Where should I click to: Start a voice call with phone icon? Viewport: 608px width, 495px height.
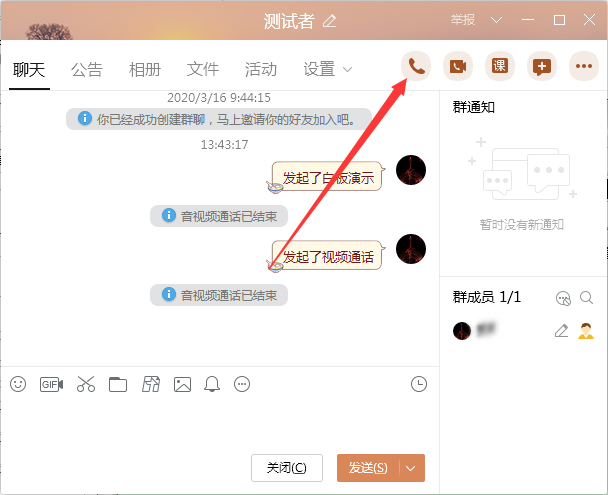pos(416,66)
